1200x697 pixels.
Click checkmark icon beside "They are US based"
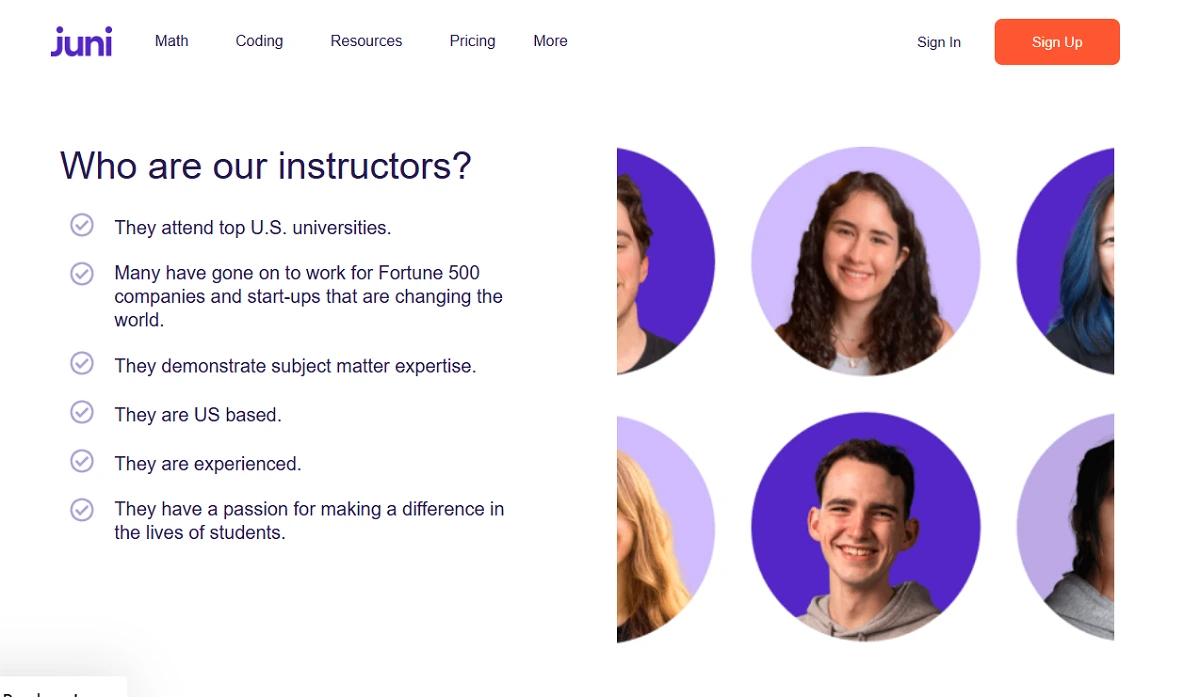click(82, 412)
